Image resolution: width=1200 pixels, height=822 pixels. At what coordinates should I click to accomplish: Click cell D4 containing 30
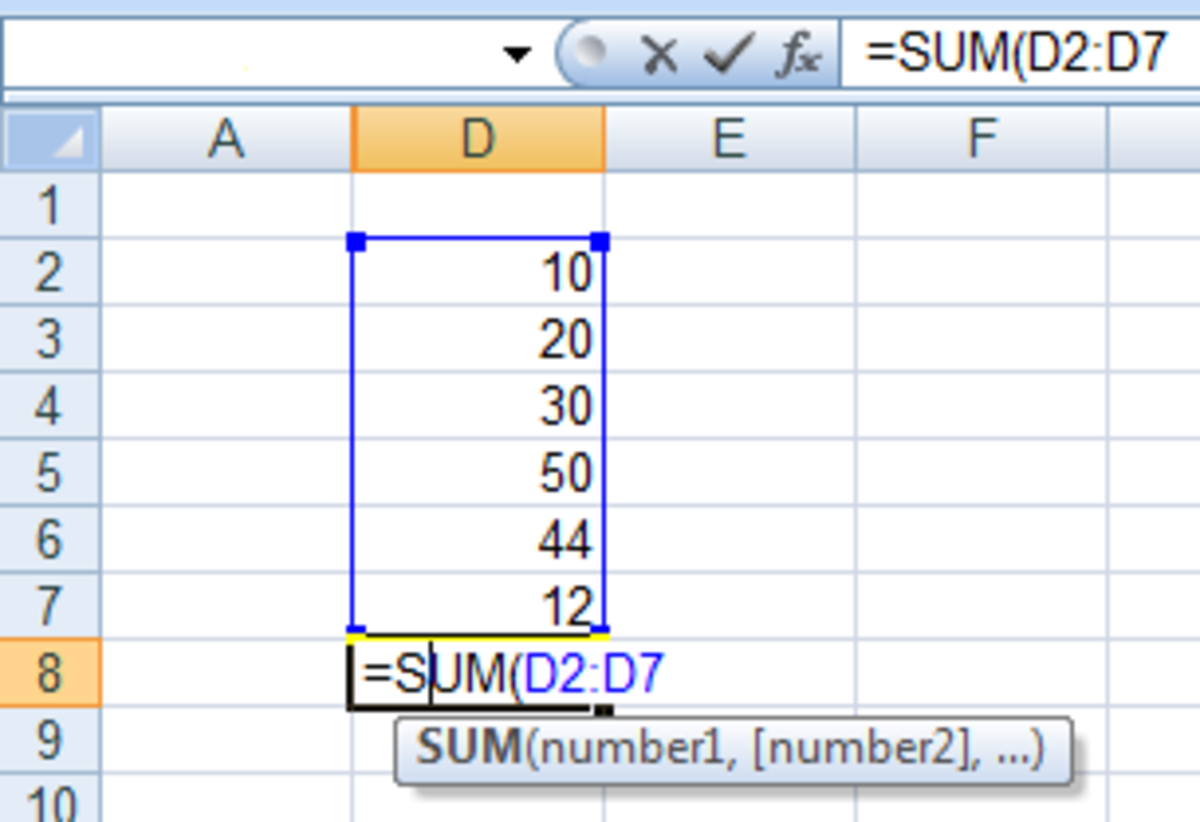pos(478,406)
